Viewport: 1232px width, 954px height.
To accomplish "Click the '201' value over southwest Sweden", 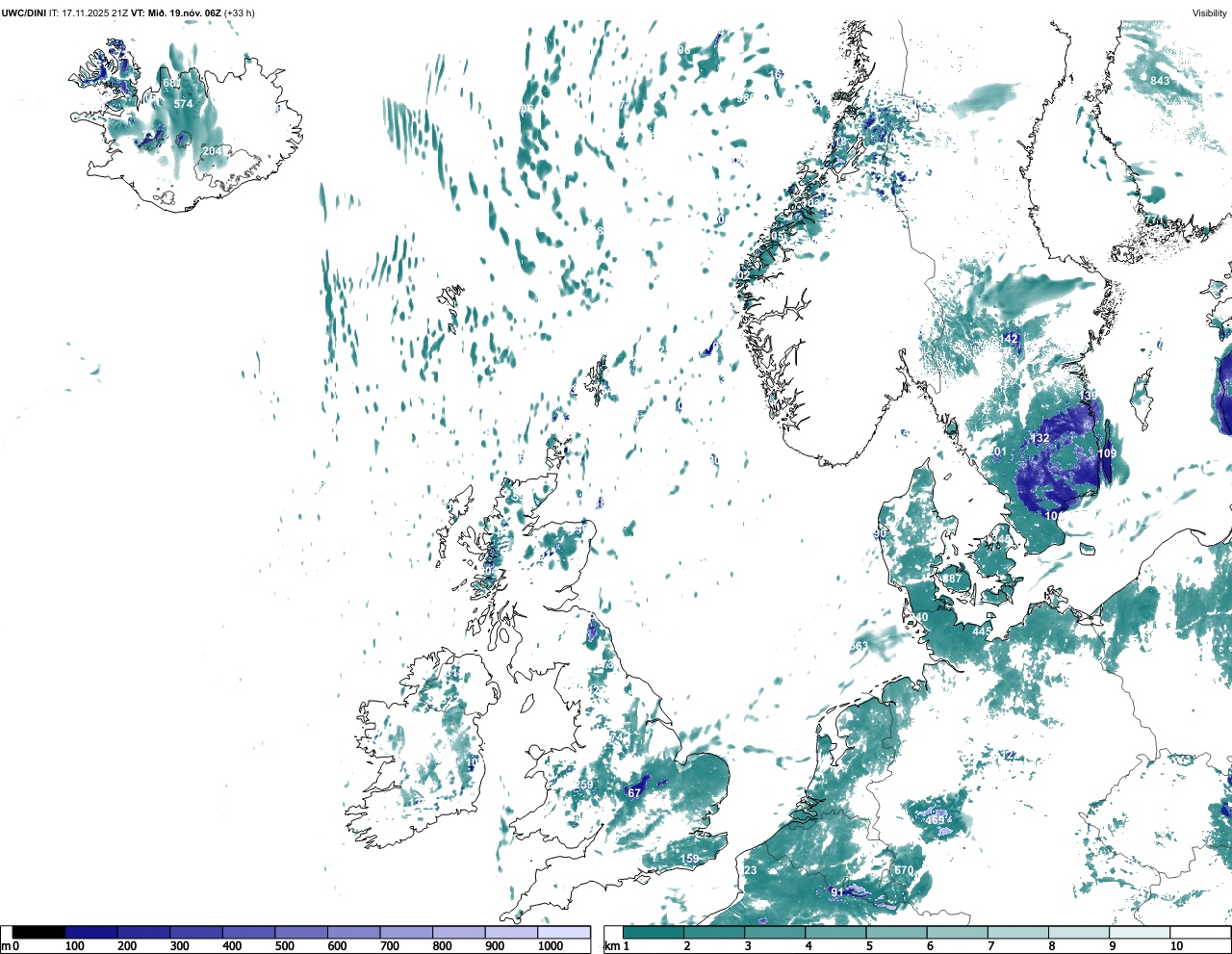I will [998, 452].
